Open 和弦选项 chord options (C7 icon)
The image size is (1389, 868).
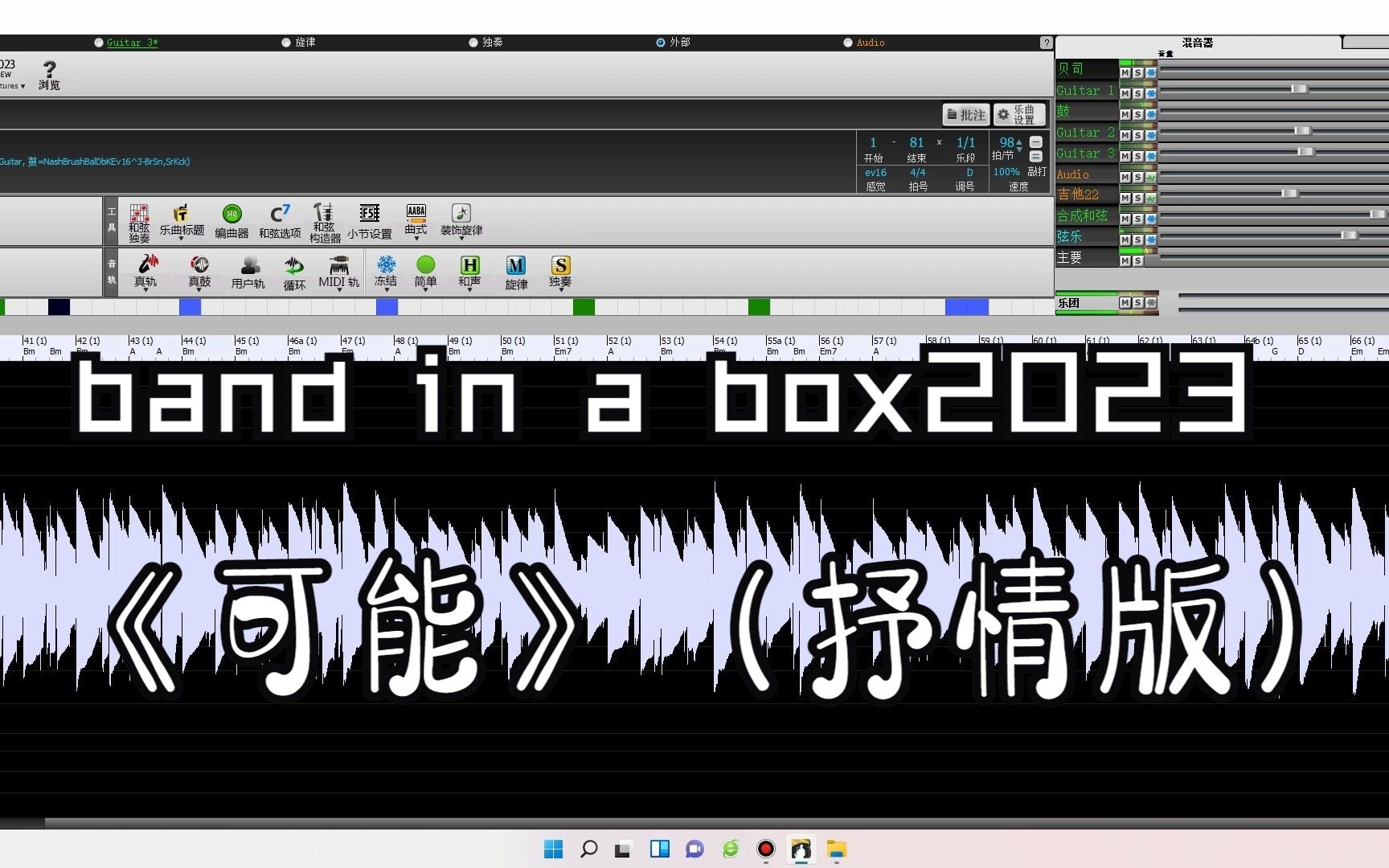(x=280, y=221)
